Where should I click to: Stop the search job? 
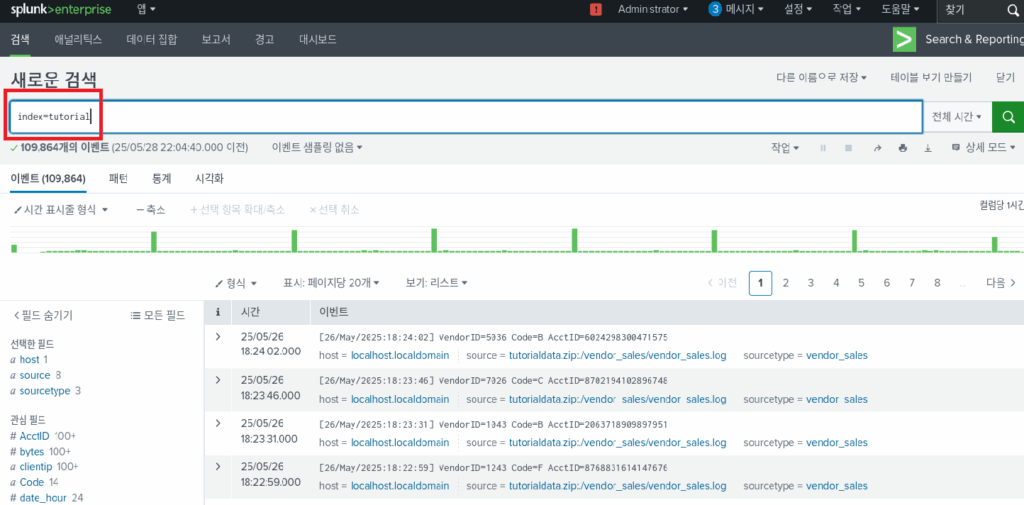click(x=848, y=148)
